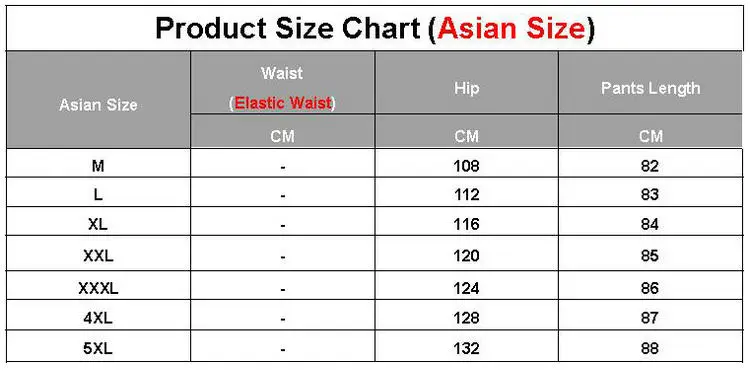The image size is (750, 373).
Task: Click the 4XL size row label
Action: coord(98,318)
